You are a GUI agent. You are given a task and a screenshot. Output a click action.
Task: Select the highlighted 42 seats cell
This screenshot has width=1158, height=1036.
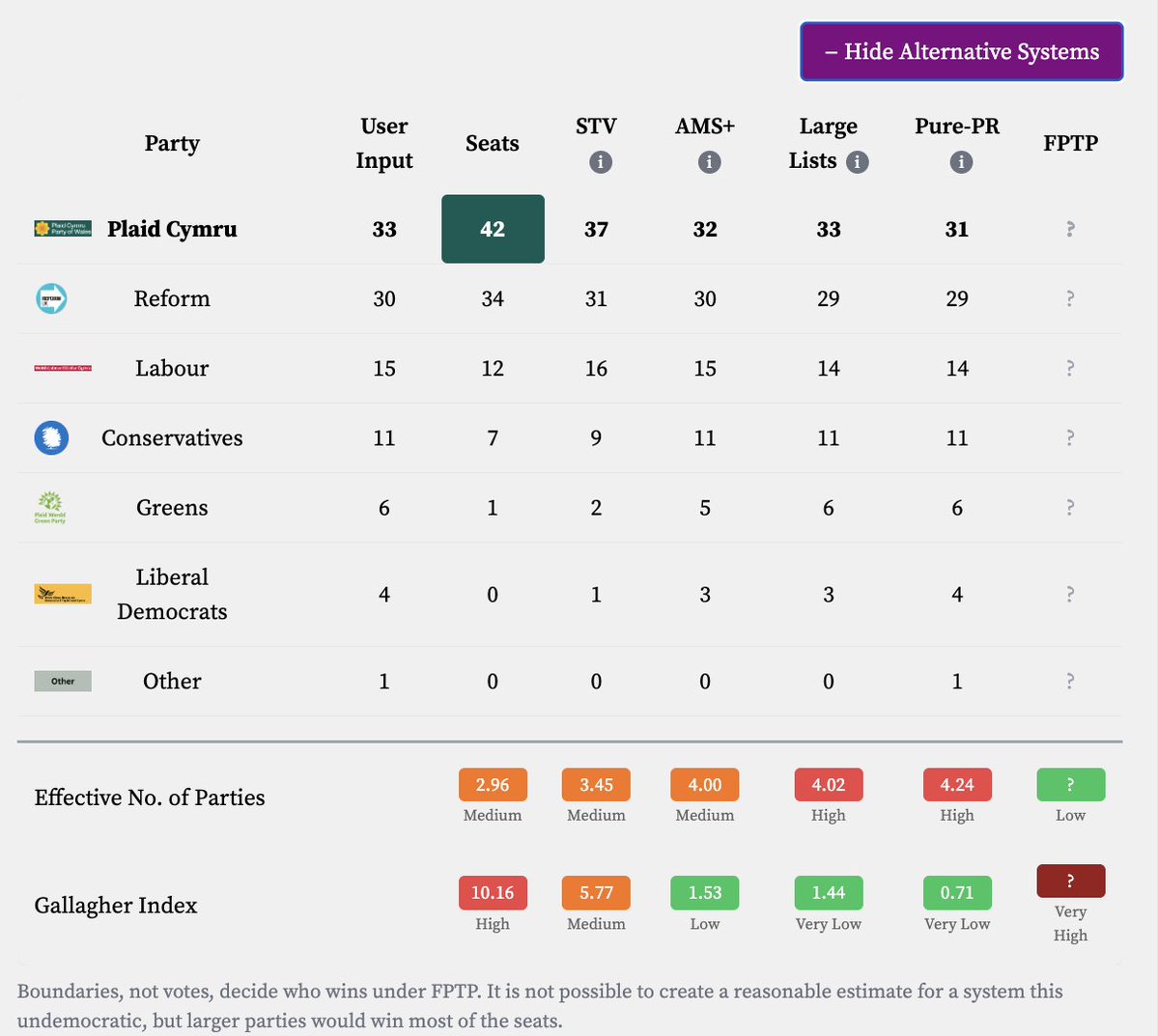coord(493,229)
